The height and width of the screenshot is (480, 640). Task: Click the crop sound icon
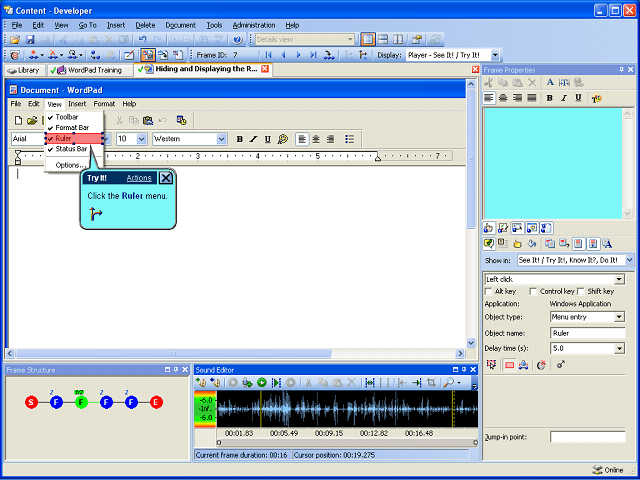[x=431, y=382]
